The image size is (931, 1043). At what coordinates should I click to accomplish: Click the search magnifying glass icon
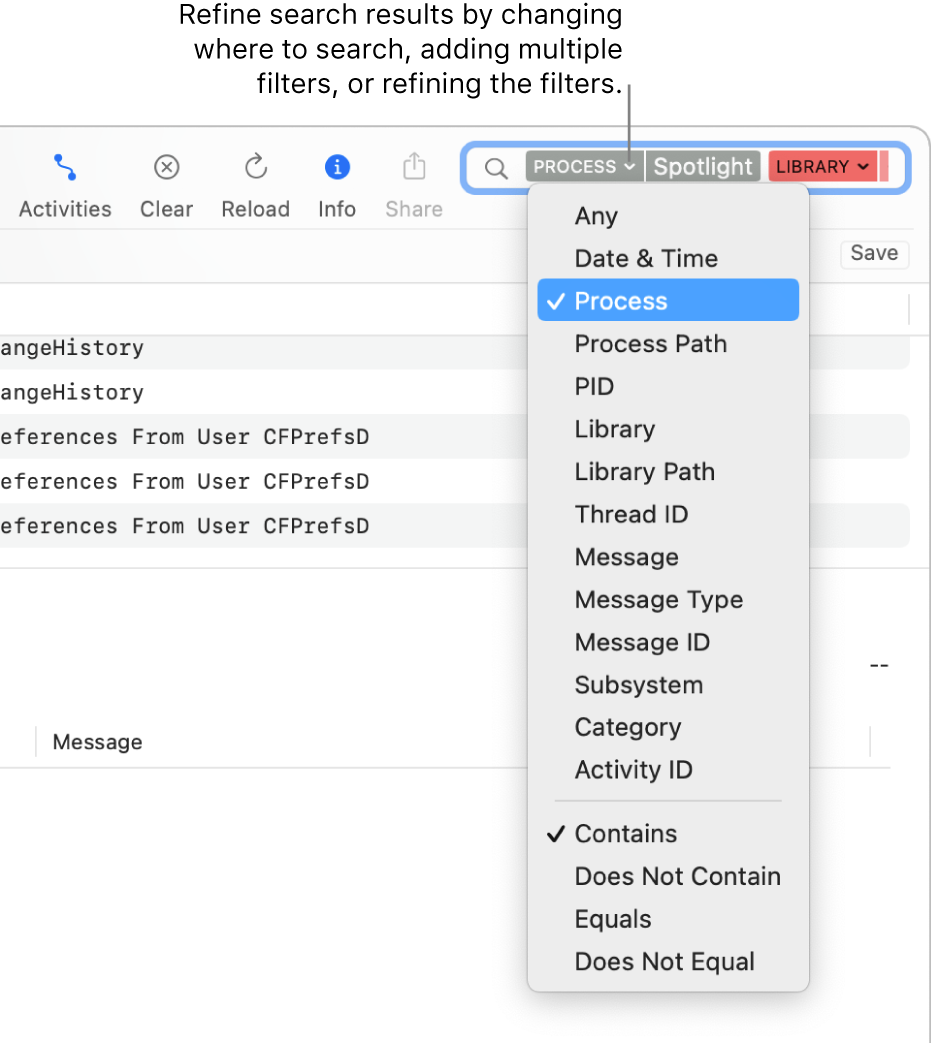pyautogui.click(x=496, y=169)
